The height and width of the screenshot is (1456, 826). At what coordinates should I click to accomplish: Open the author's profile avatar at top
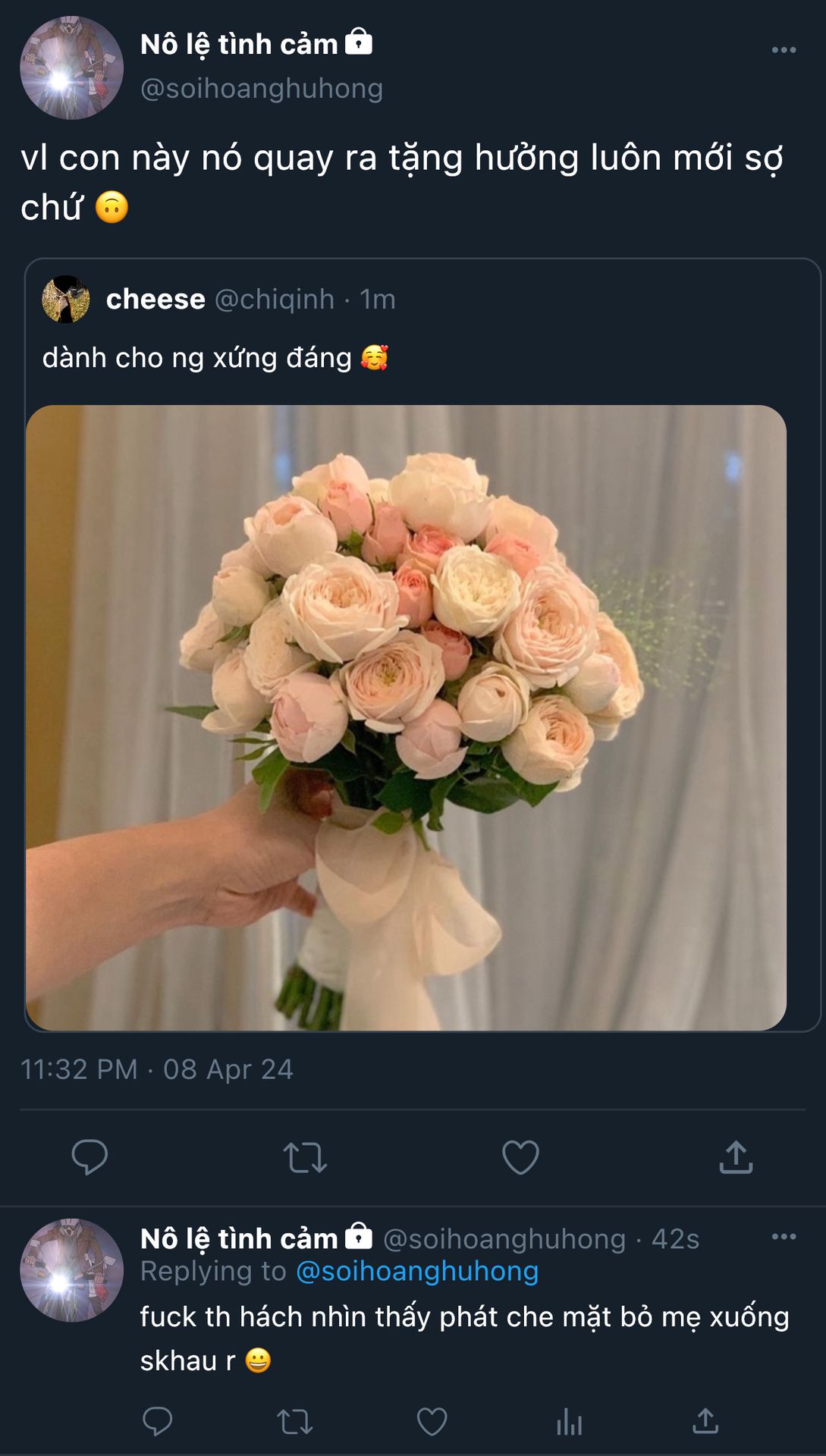[x=71, y=67]
